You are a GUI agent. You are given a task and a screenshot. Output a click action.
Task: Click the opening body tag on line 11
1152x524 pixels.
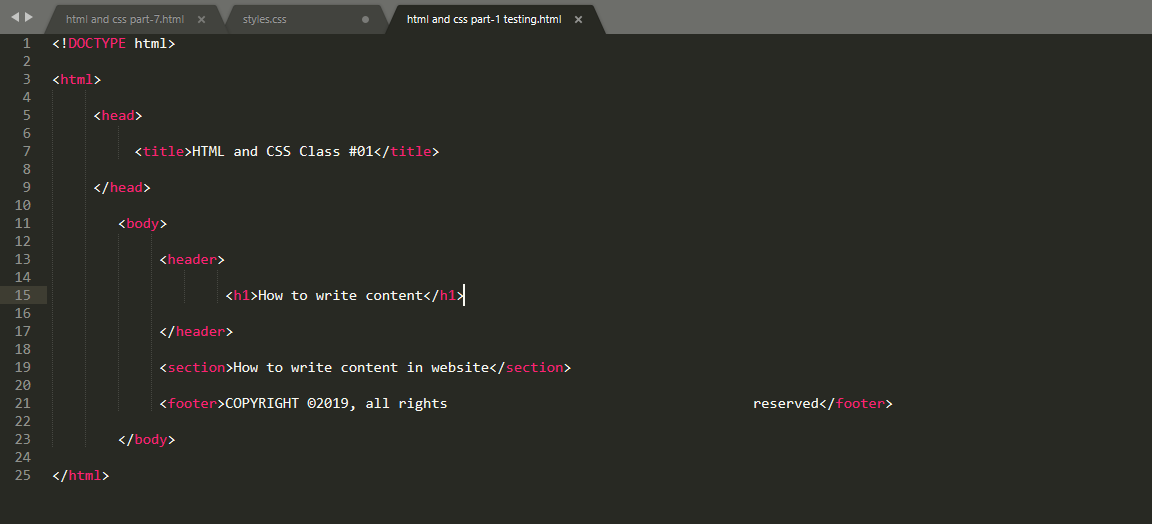click(143, 223)
